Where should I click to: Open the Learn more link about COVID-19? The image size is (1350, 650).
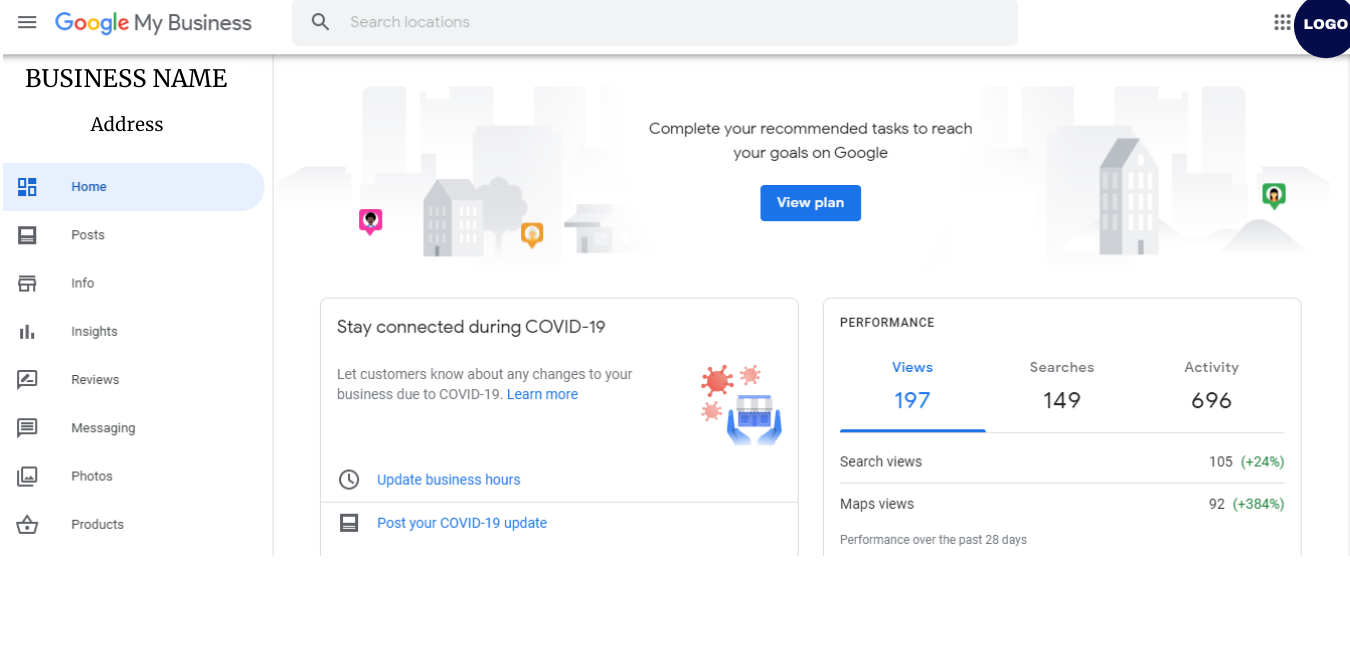pyautogui.click(x=542, y=394)
